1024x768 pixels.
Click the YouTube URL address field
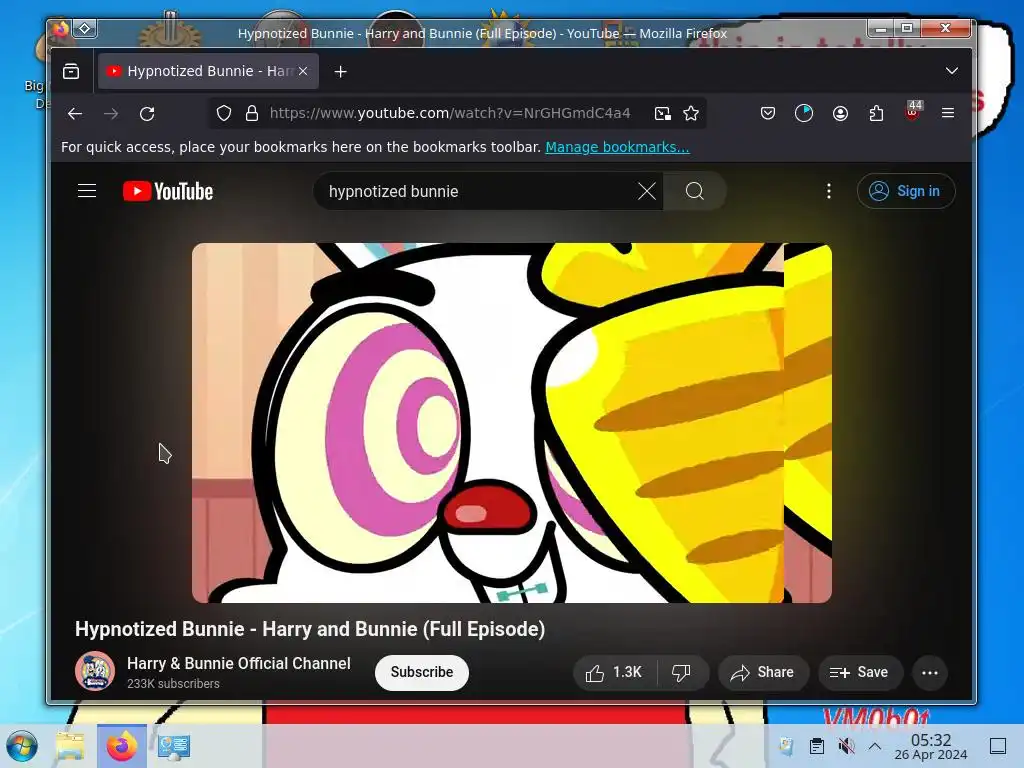450,113
